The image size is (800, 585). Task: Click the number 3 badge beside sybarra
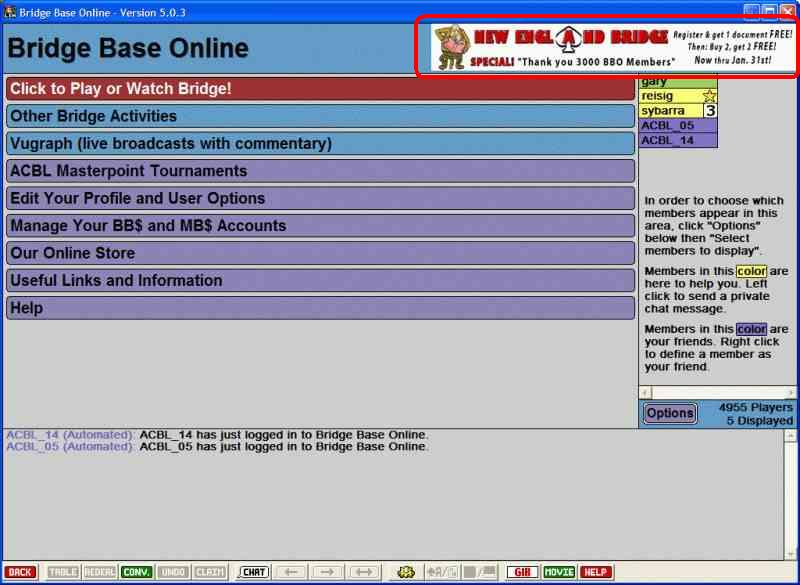[710, 111]
